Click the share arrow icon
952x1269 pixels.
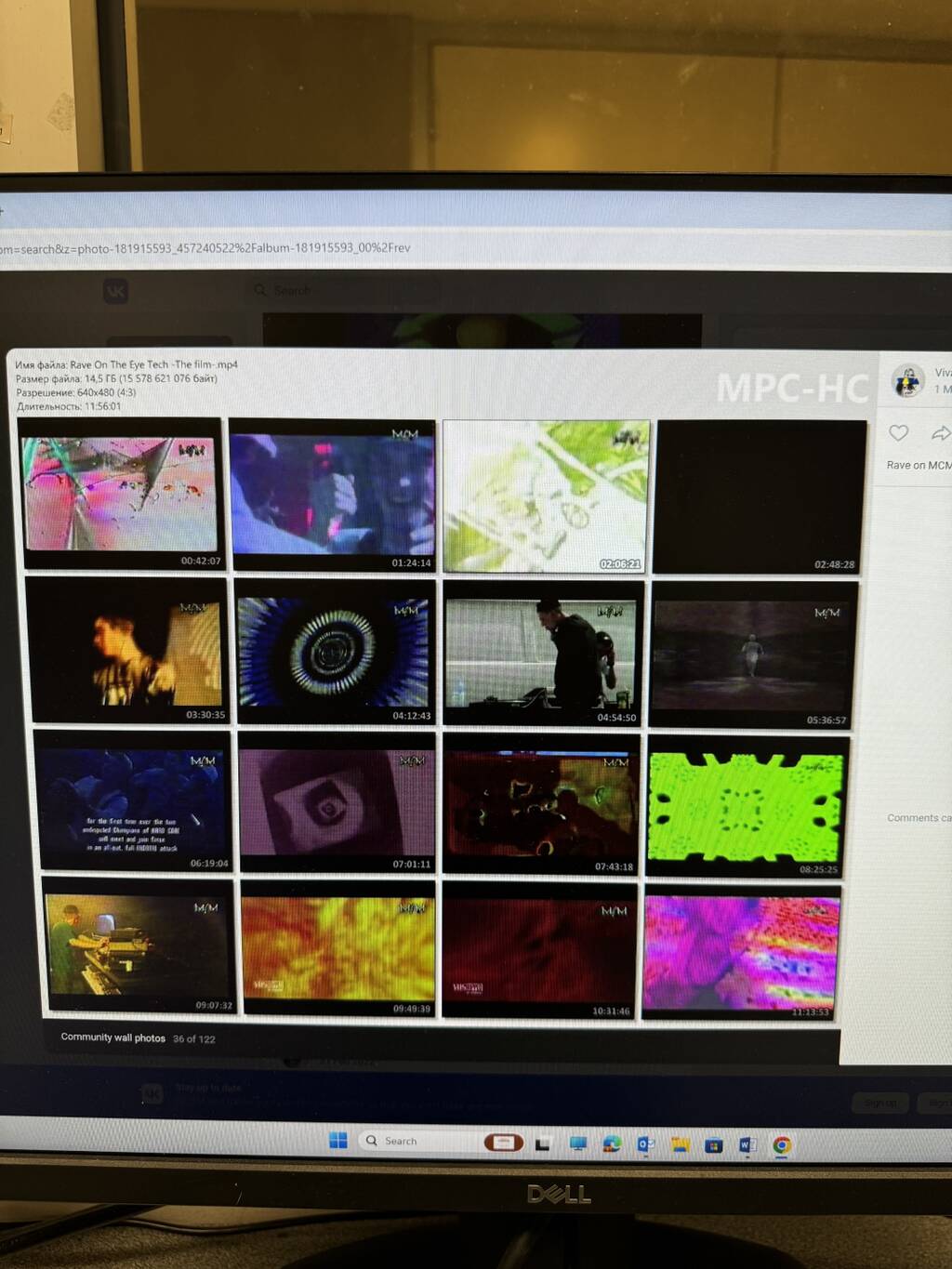coord(940,433)
